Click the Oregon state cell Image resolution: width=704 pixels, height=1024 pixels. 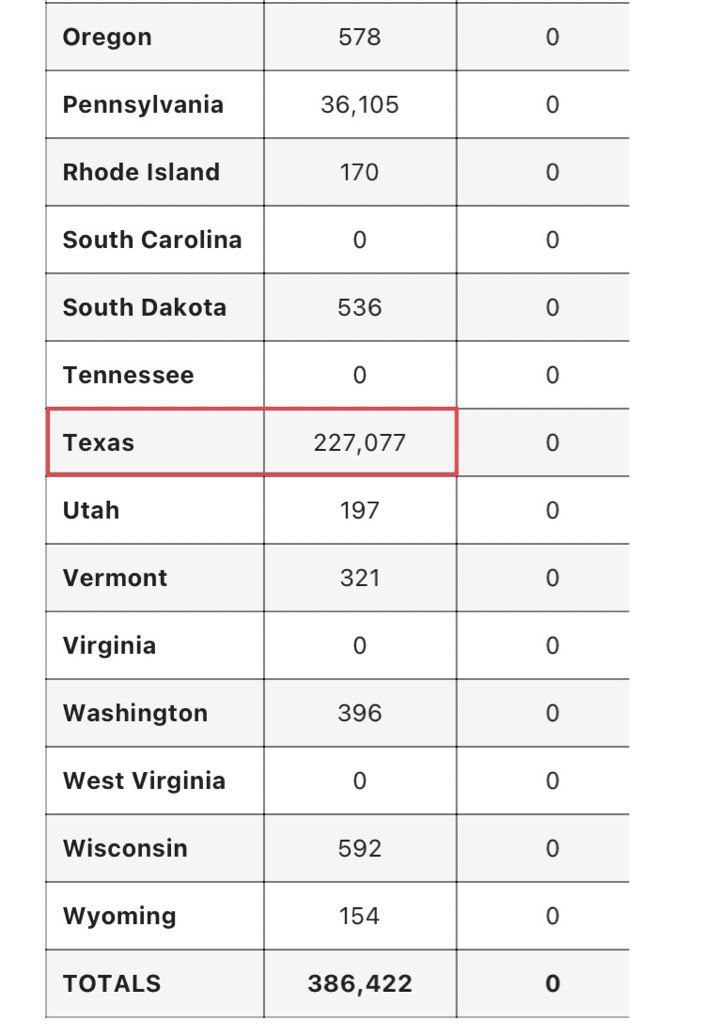point(107,38)
